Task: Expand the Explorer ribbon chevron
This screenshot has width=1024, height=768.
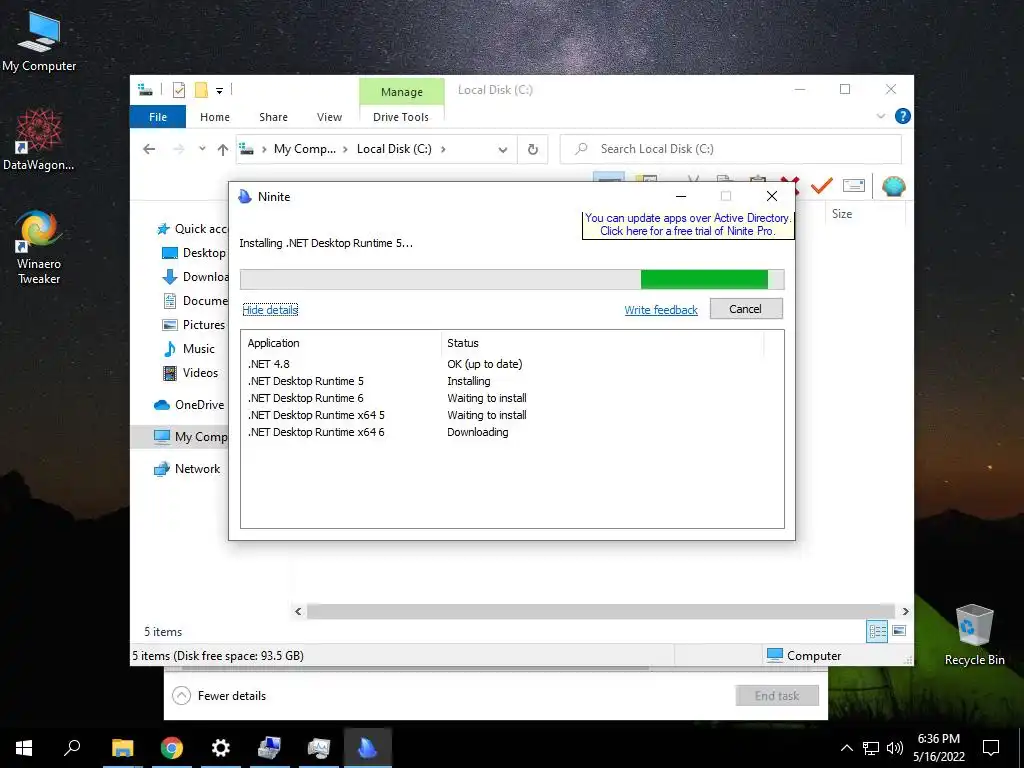Action: tap(880, 116)
